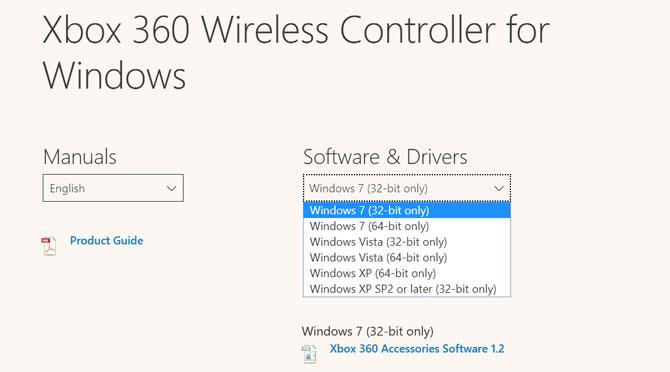This screenshot has height=372, width=670.
Task: Click the Xbox 360 Wireless Controller title line
Action: [296, 29]
